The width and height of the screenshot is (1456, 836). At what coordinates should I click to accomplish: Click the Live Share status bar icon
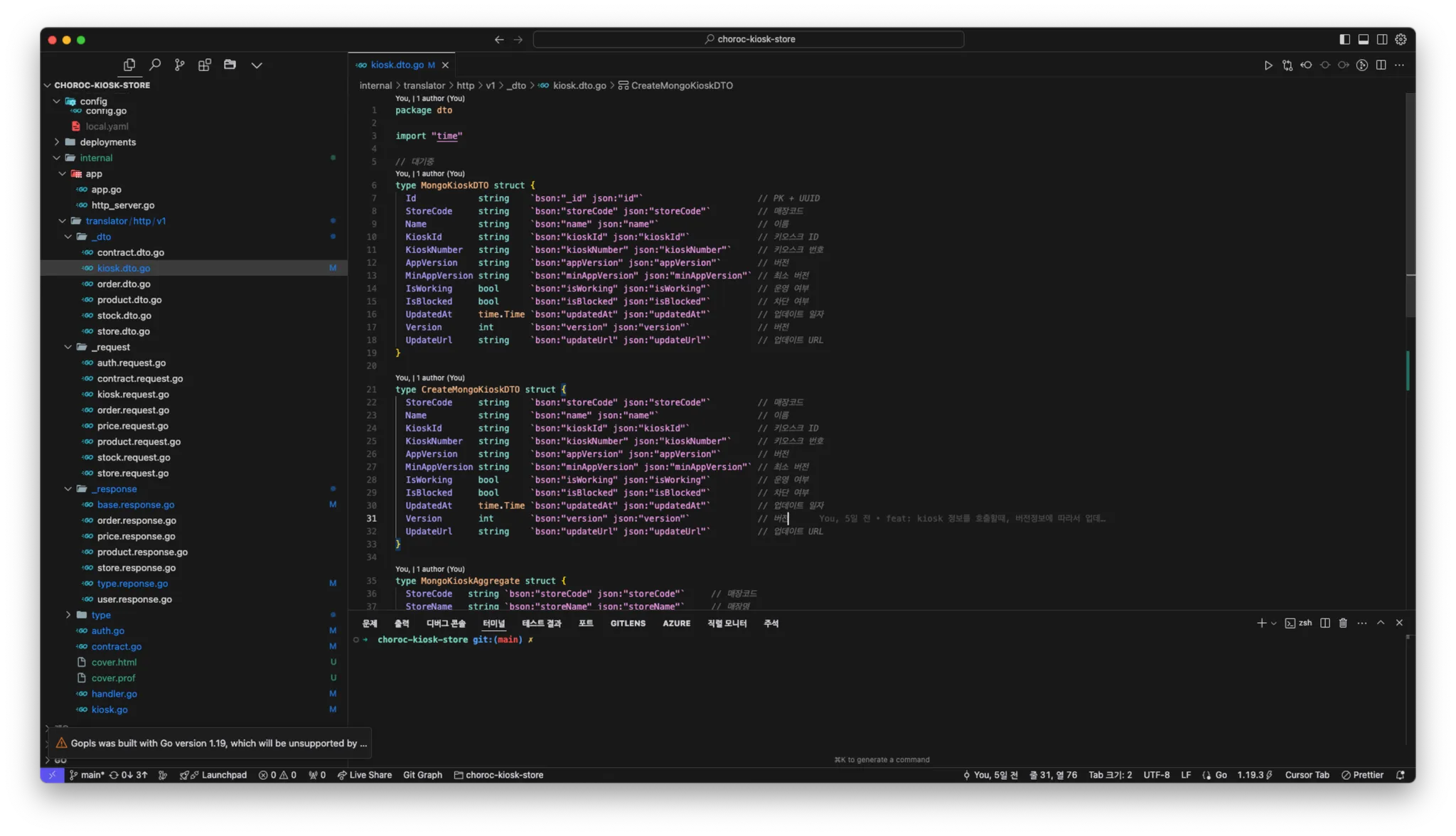(x=365, y=775)
